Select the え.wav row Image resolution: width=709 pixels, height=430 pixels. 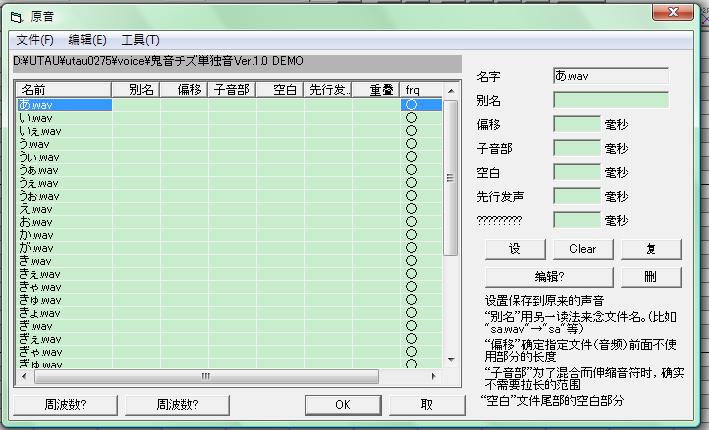pos(230,209)
